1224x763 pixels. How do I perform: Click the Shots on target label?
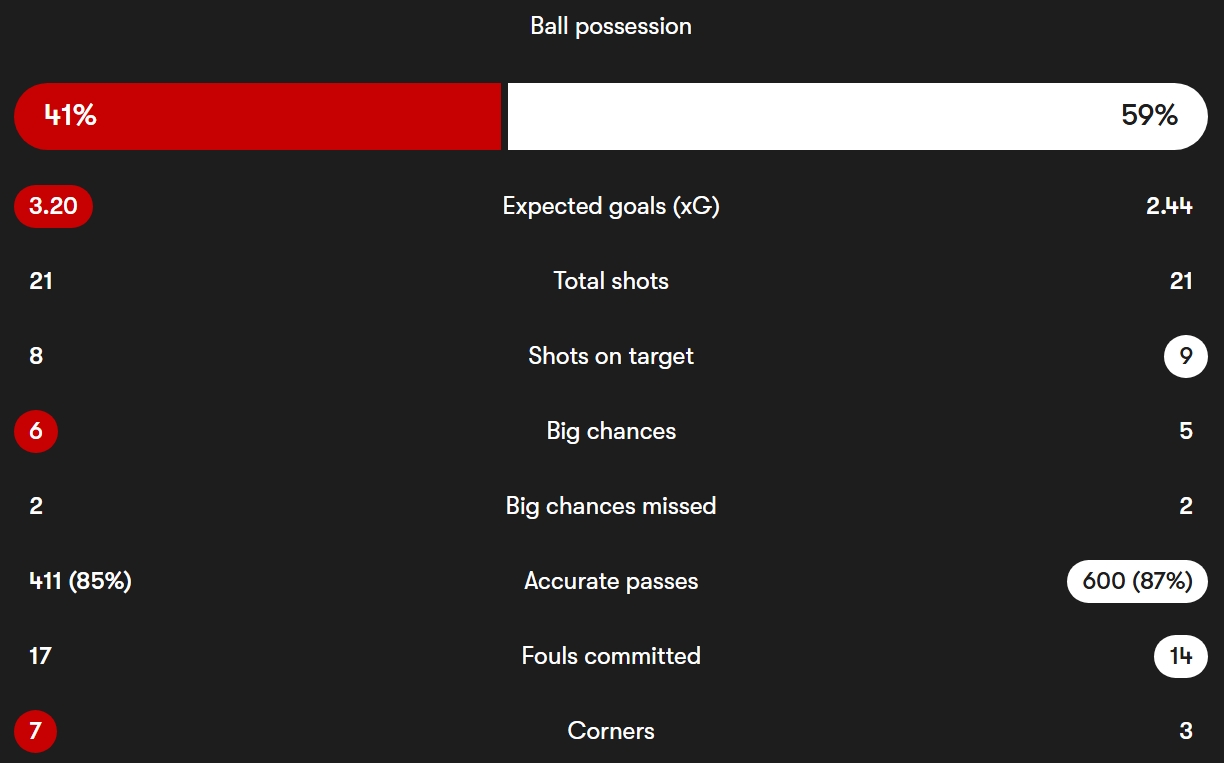[611, 356]
